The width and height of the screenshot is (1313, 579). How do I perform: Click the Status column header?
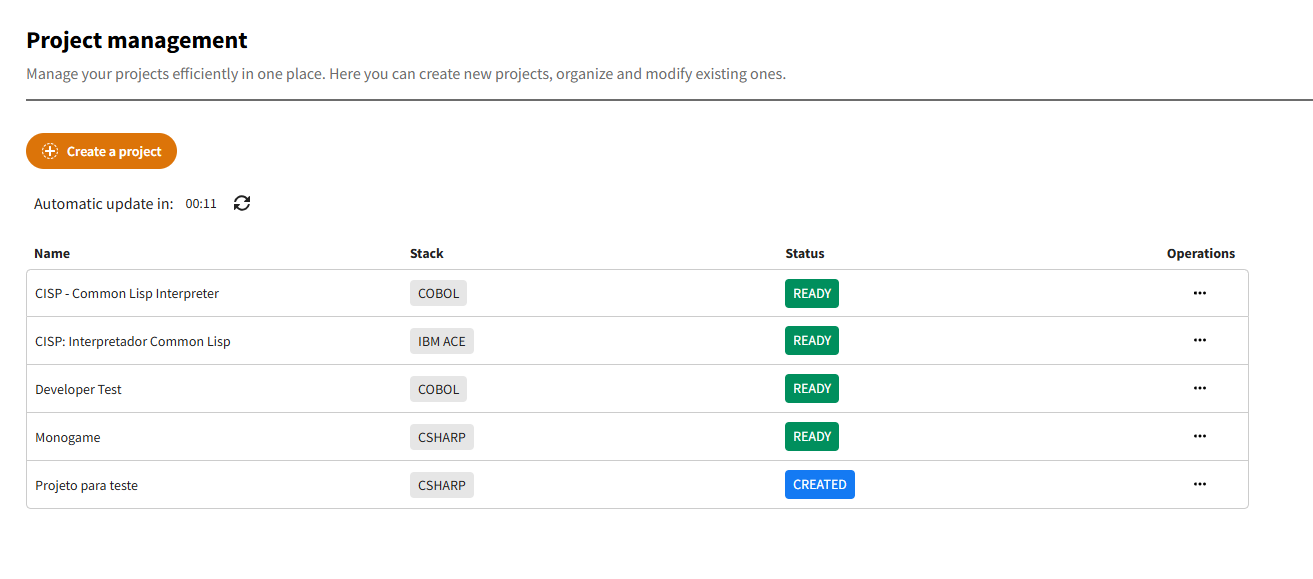point(805,254)
